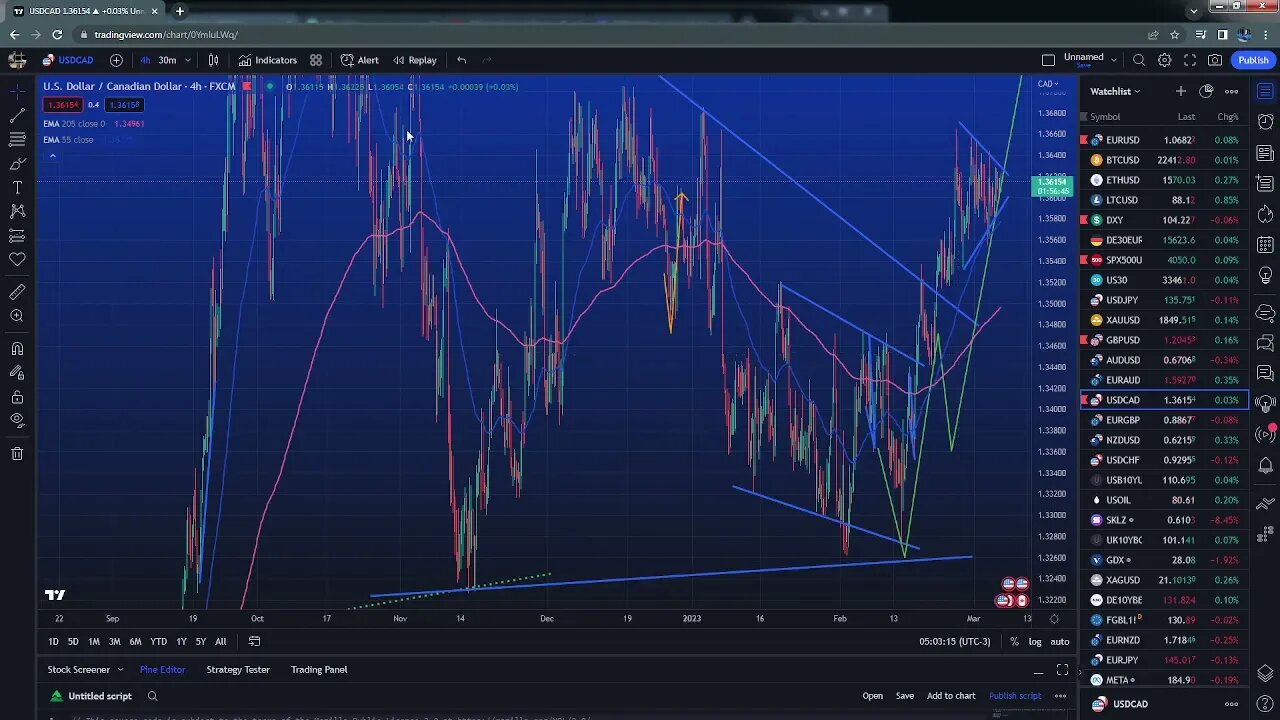1280x720 pixels.
Task: Click the Publish script link
Action: (1015, 695)
